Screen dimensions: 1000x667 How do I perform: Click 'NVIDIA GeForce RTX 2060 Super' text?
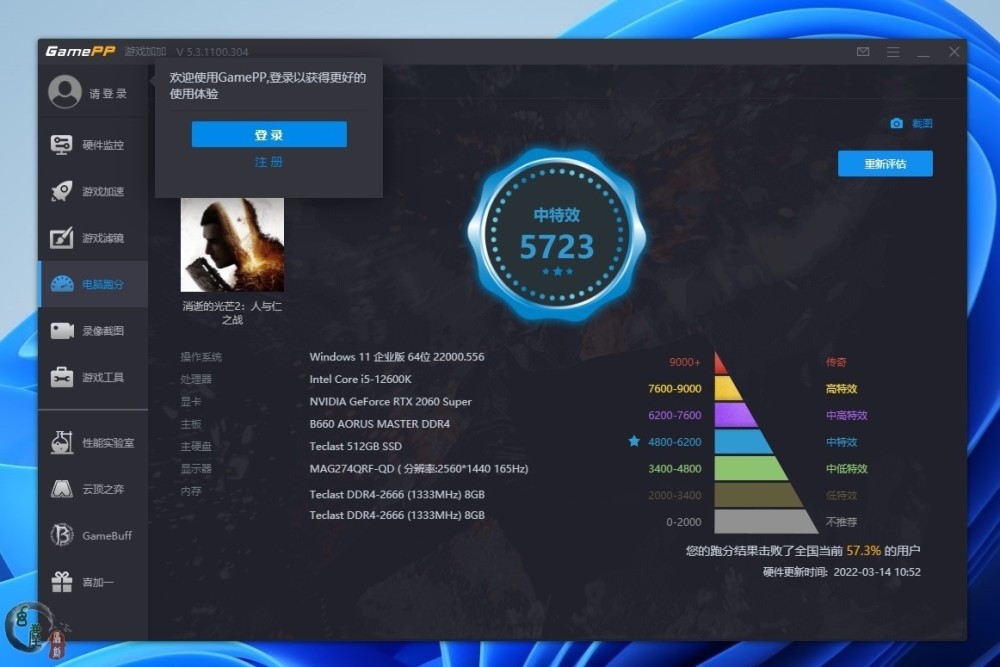(x=390, y=401)
